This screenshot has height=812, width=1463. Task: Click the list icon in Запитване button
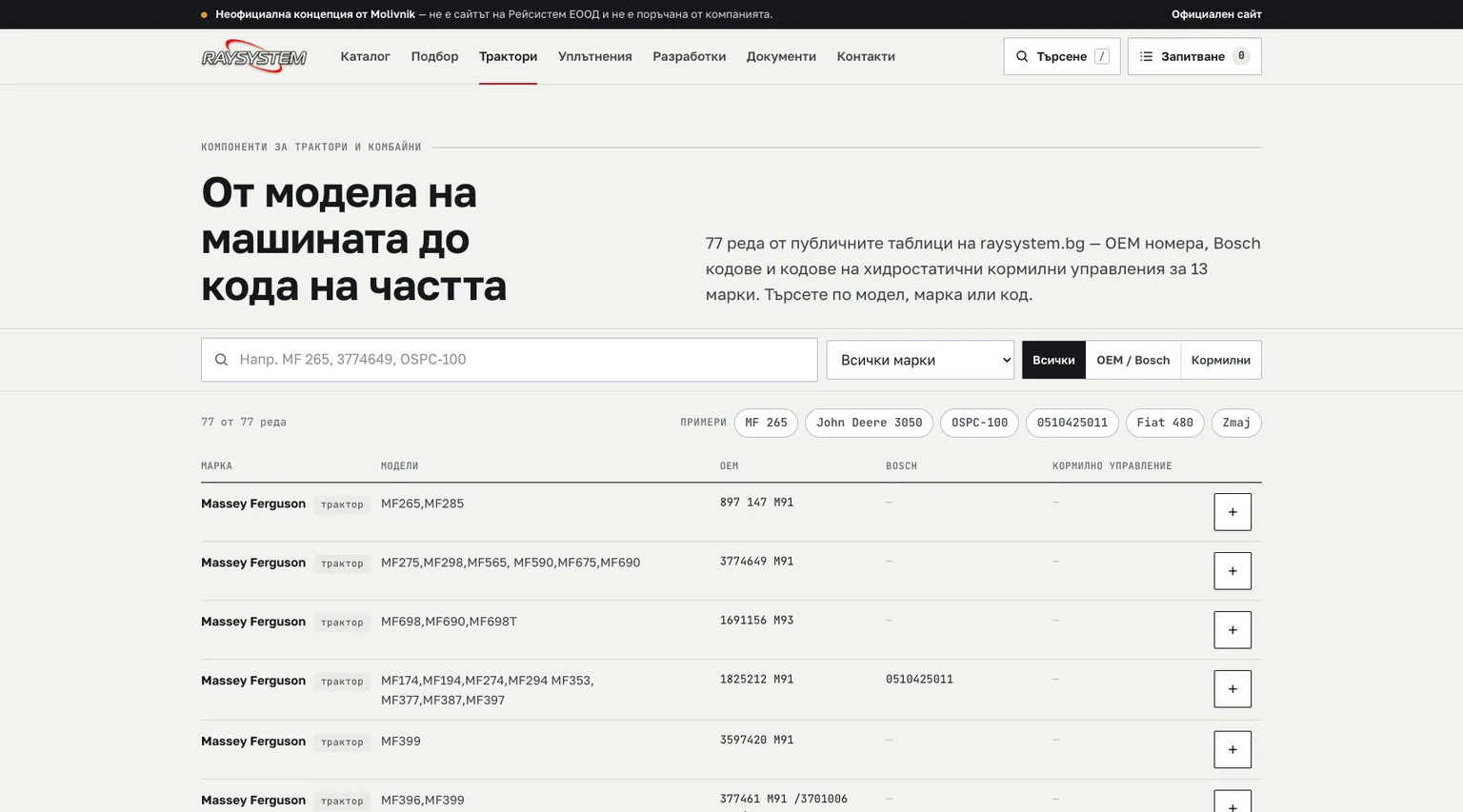pos(1146,56)
